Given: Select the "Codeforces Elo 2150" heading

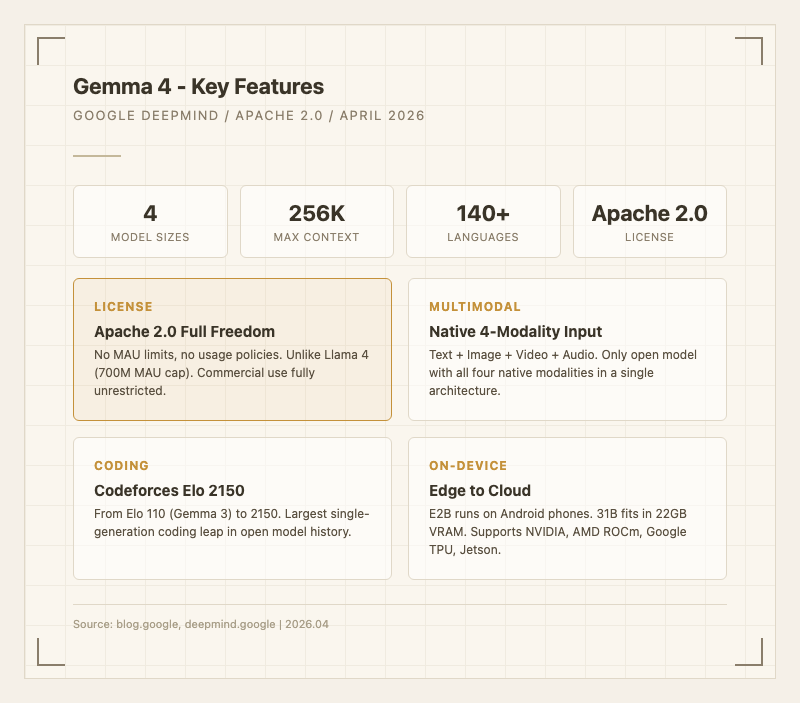Looking at the screenshot, I should (169, 490).
